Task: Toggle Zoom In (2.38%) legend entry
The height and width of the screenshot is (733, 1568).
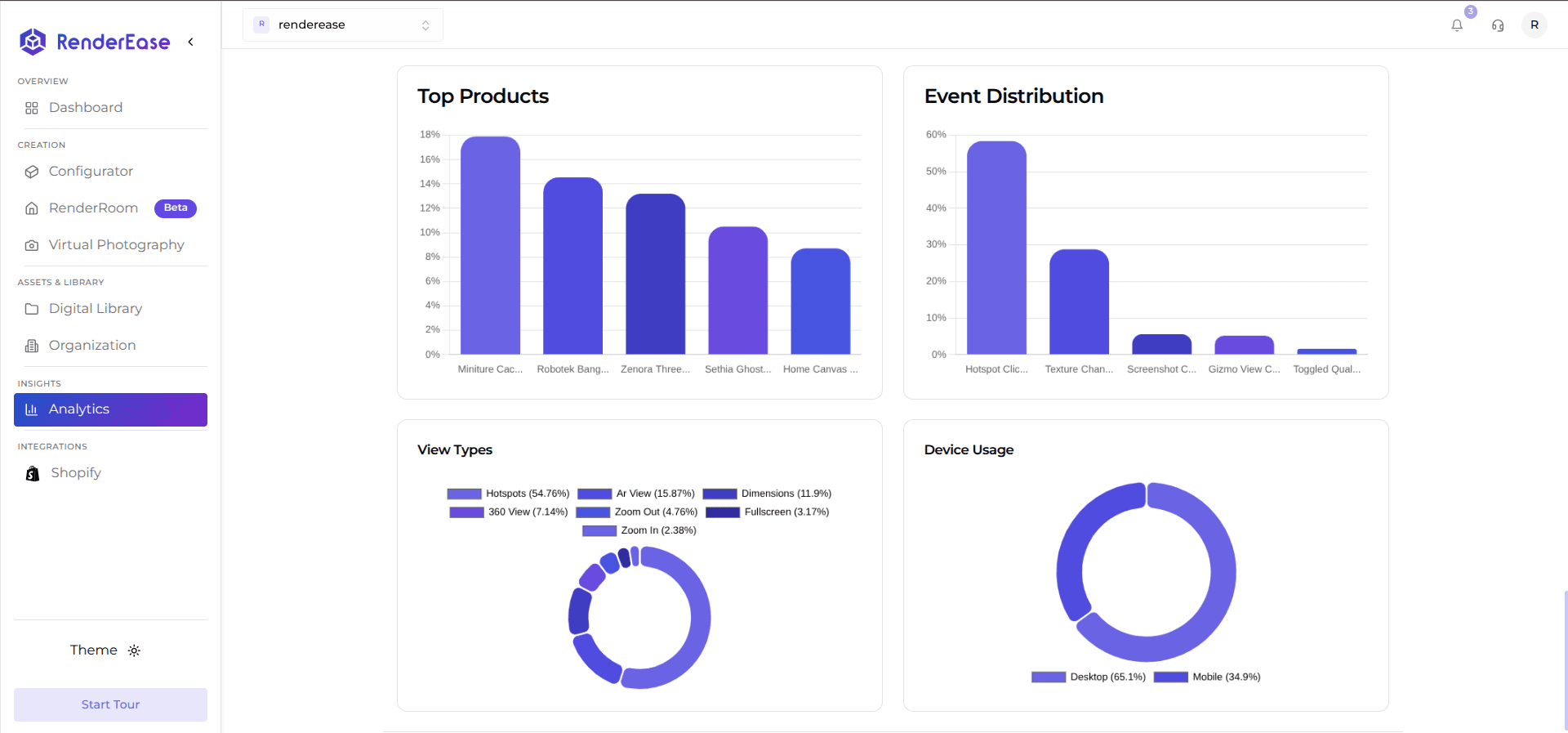Action: tap(639, 531)
